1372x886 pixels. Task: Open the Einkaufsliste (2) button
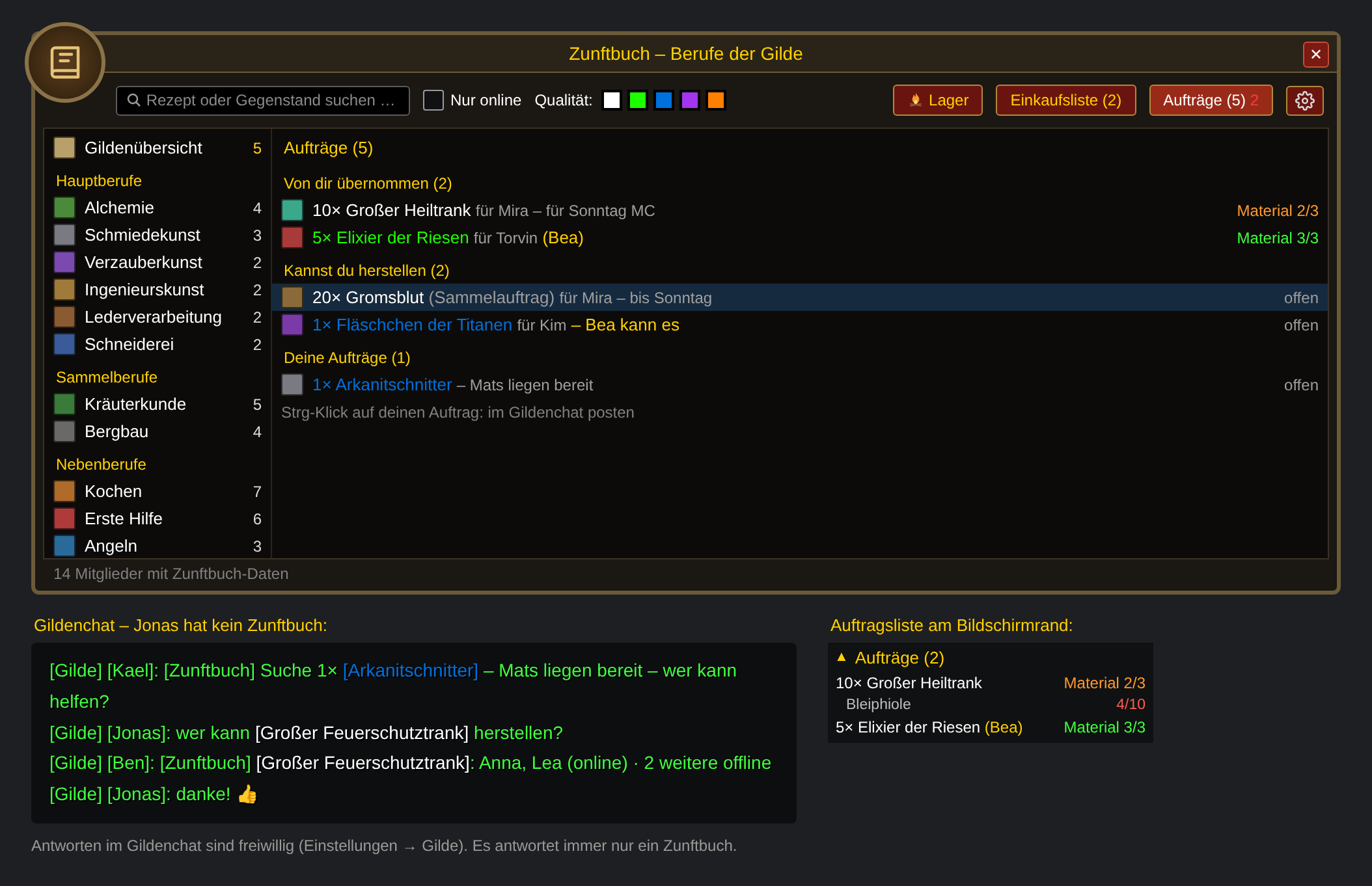point(1066,100)
